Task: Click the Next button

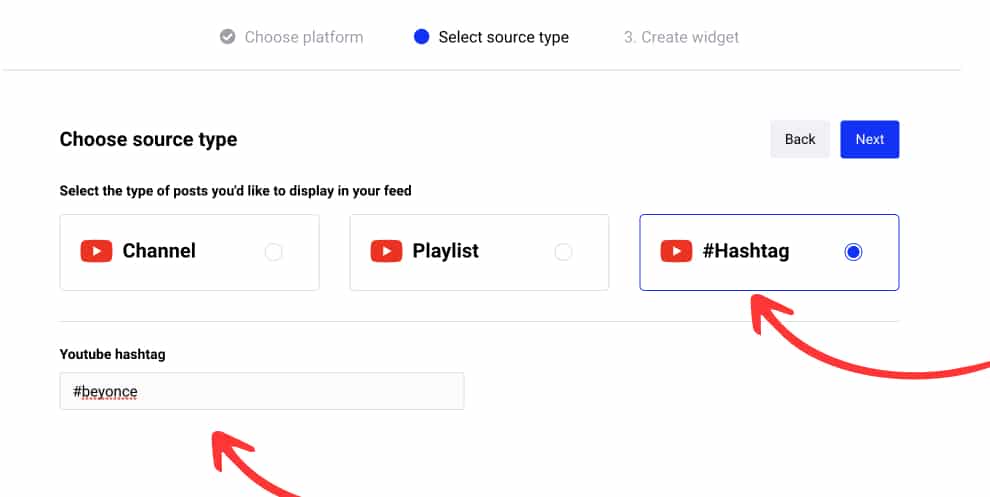Action: tap(869, 139)
